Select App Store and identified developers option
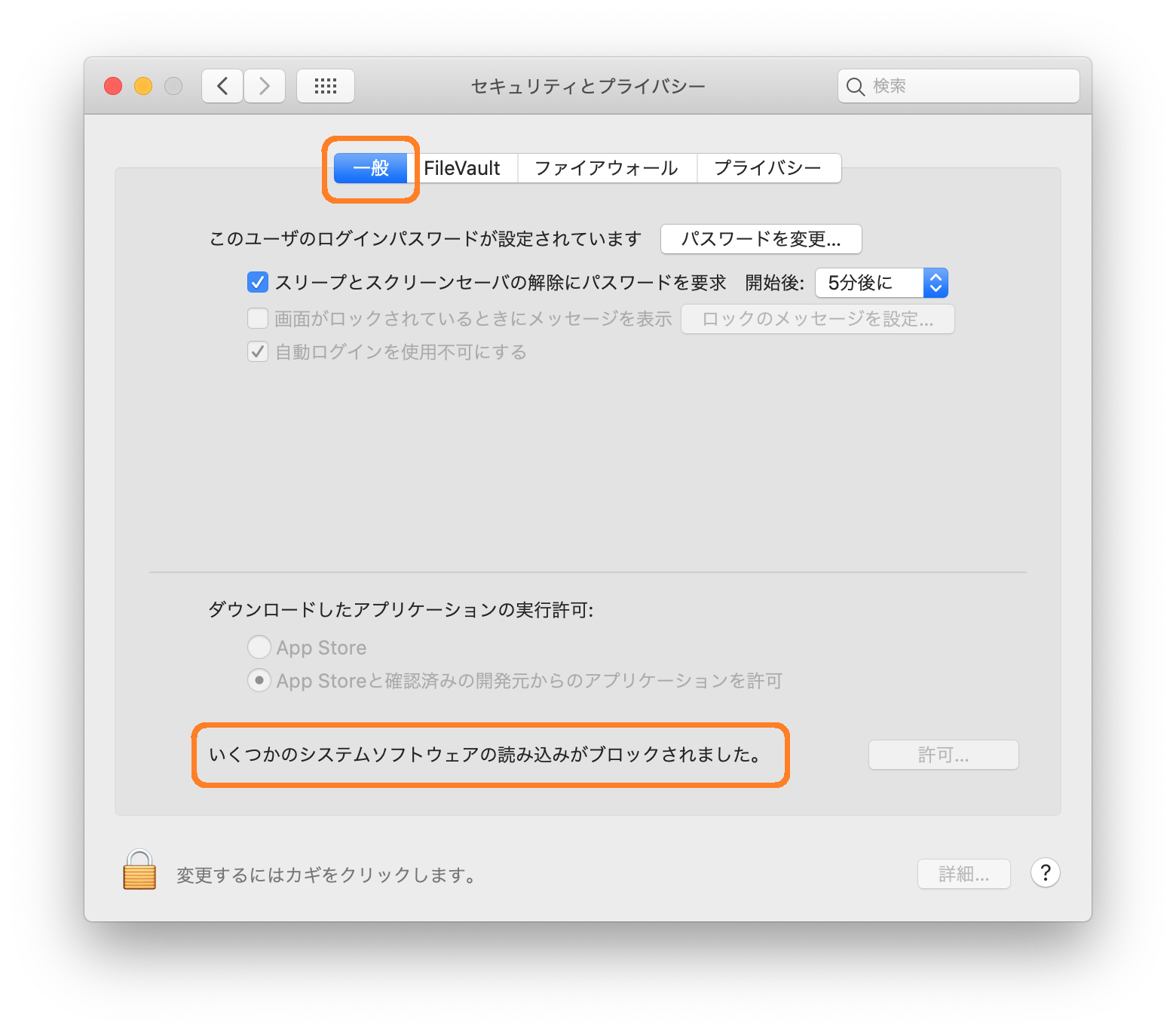Viewport: 1176px width, 1033px height. point(259,681)
